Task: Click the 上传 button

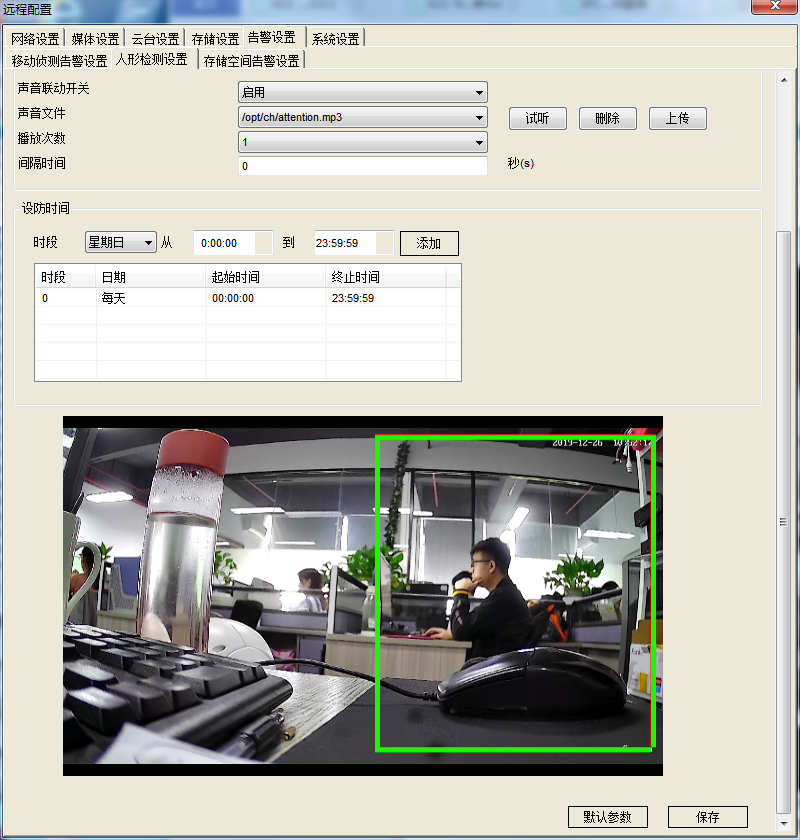Action: (677, 118)
